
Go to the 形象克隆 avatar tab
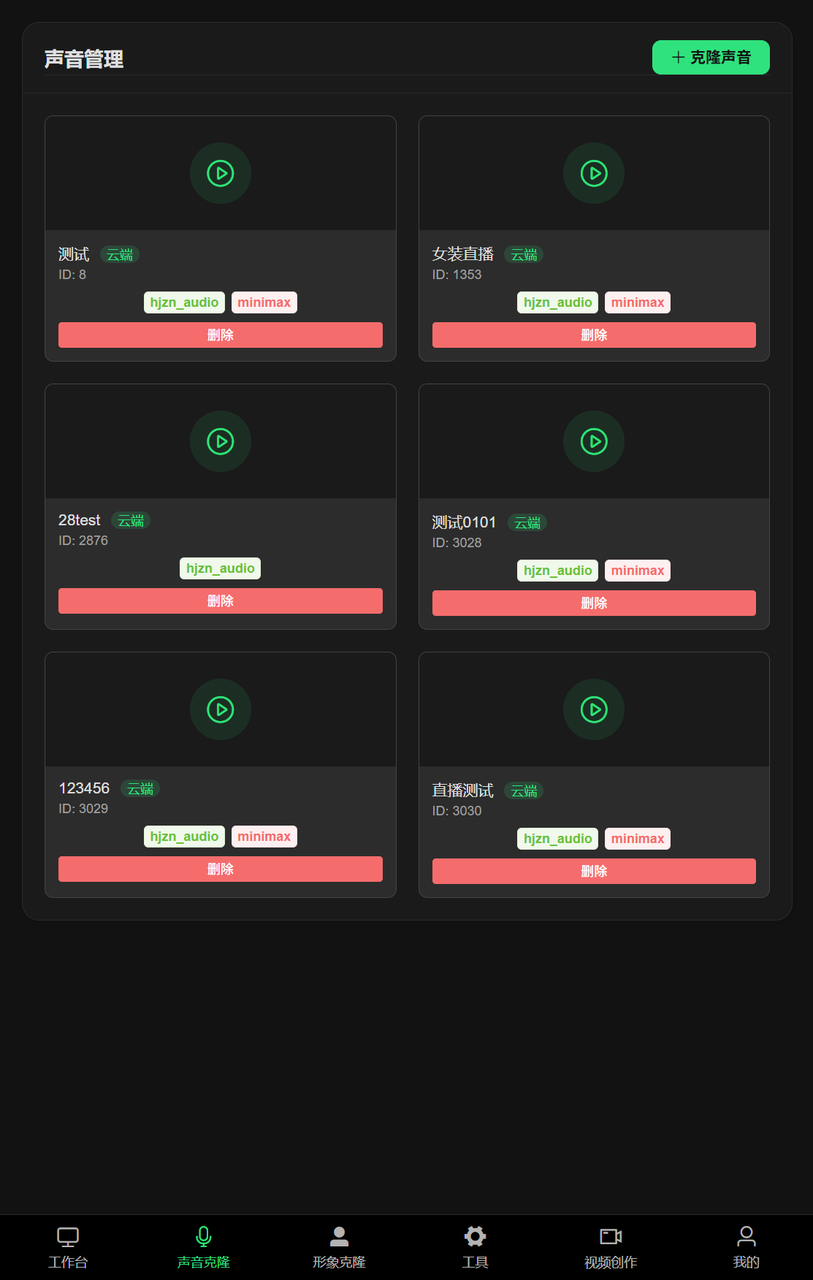point(339,1247)
